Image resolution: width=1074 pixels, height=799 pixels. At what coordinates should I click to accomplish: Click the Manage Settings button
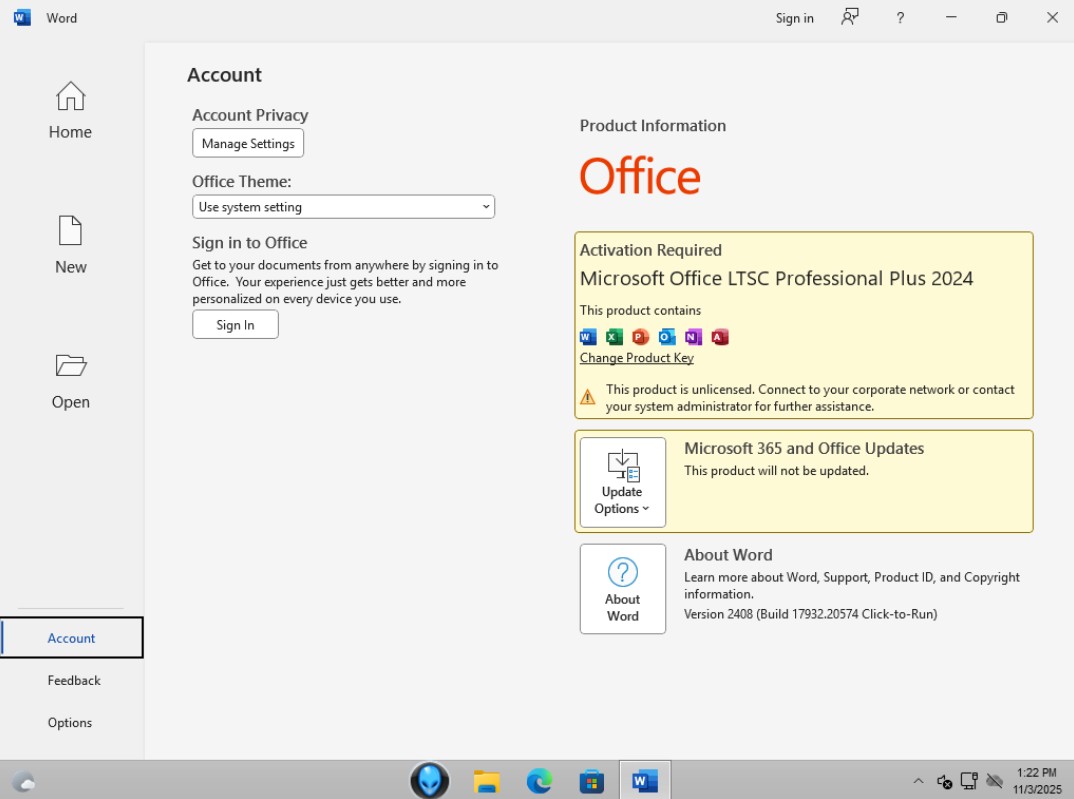[x=248, y=143]
